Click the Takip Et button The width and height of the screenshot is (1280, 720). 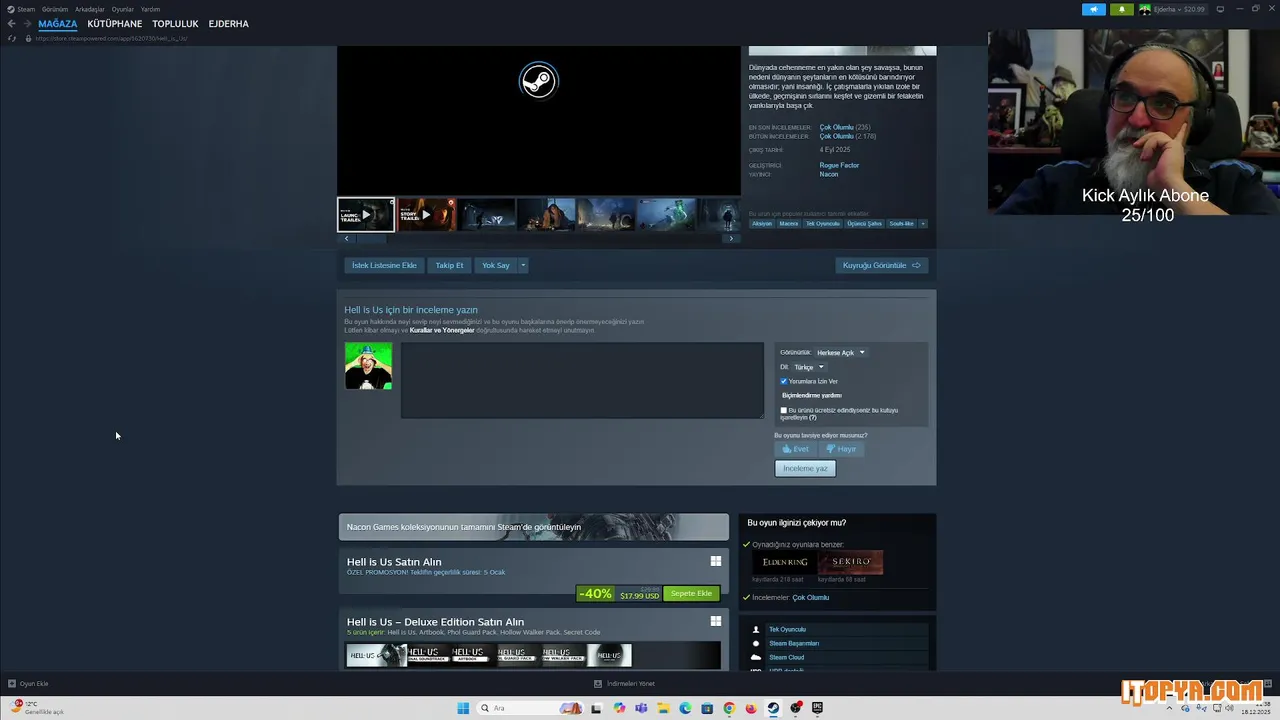tap(449, 265)
